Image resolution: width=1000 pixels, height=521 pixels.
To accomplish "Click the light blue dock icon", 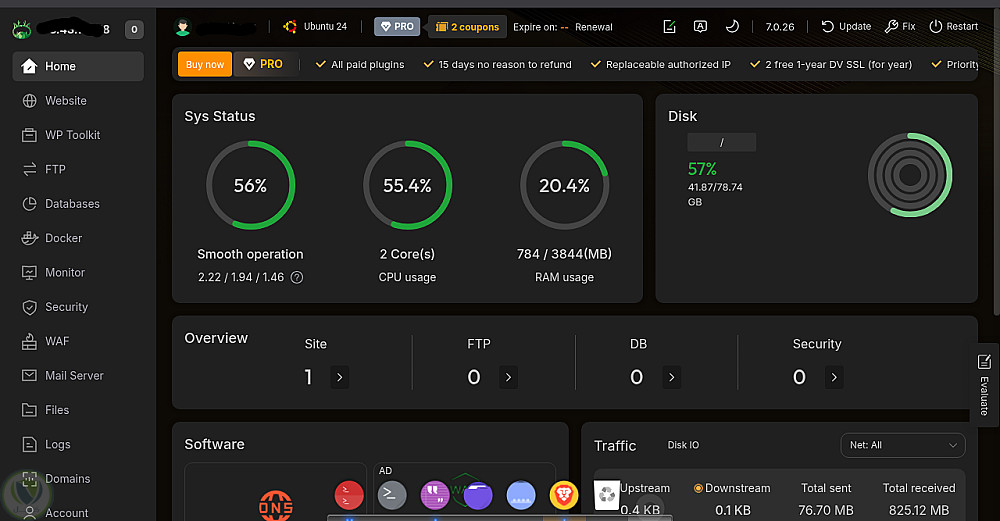I will point(521,495).
